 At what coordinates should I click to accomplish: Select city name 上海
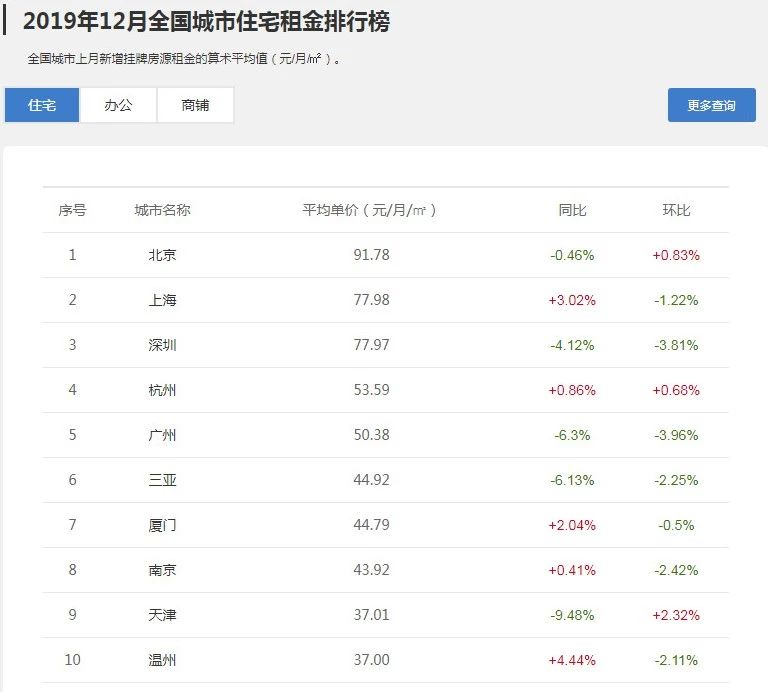[x=162, y=300]
